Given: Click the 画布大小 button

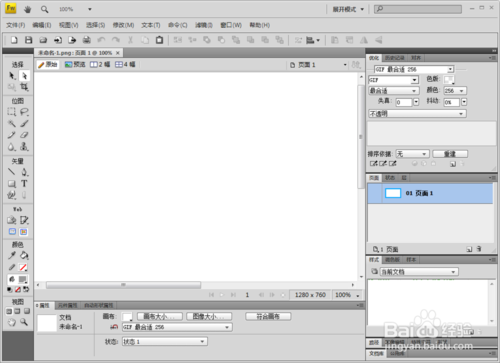Looking at the screenshot, I should tap(160, 316).
